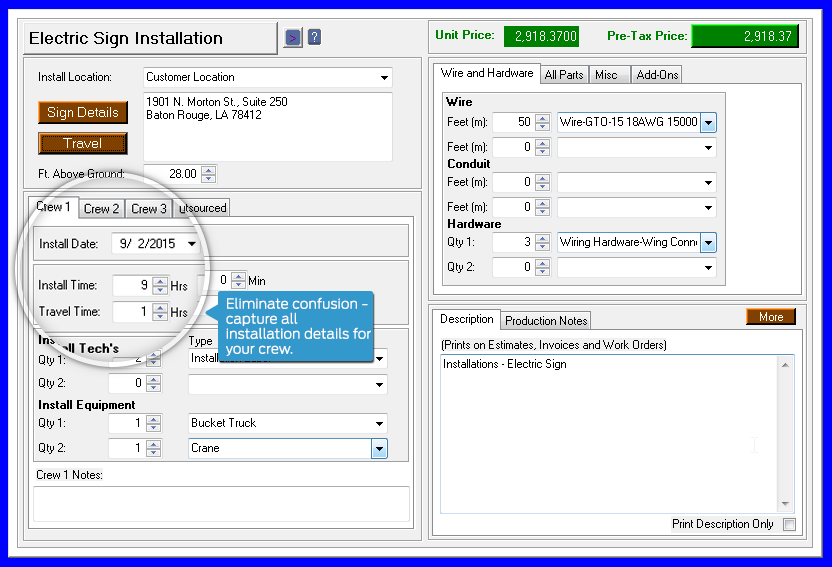
Task: Open the Install Date picker dropdown
Action: tap(191, 243)
